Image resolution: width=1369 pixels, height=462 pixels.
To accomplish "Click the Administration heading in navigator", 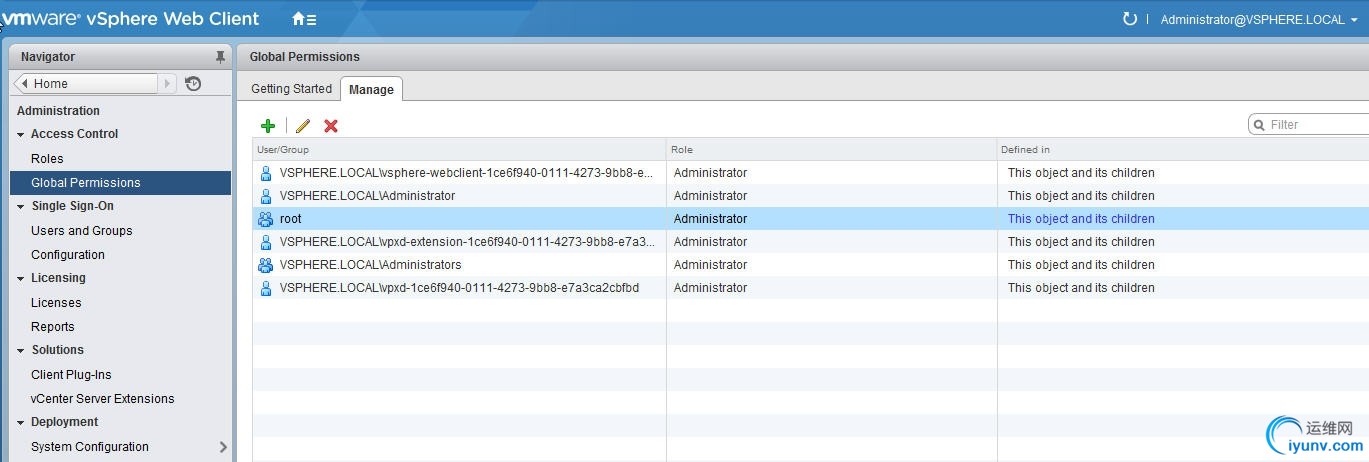I will pos(58,111).
